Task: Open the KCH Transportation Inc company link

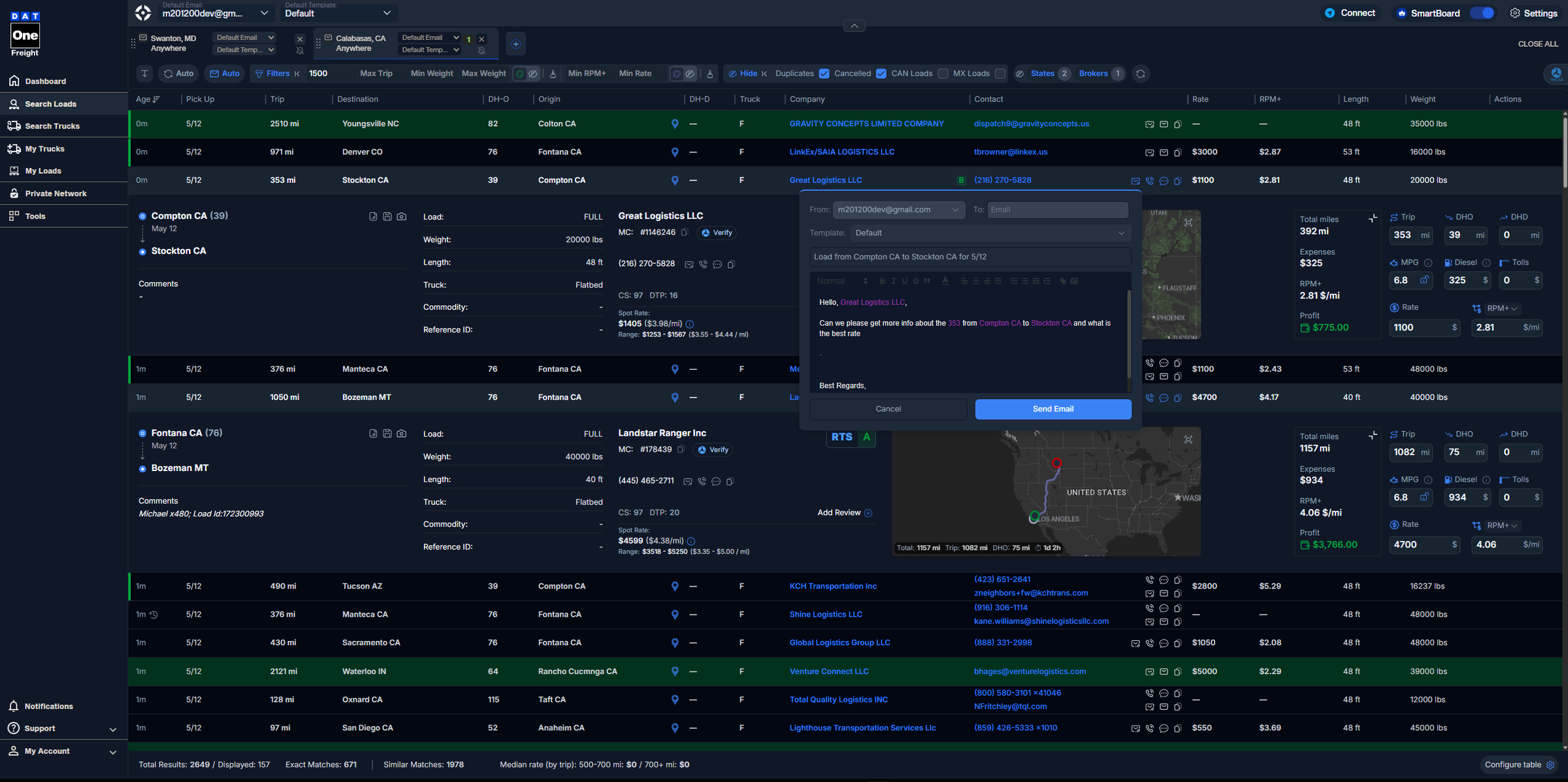Action: (x=833, y=587)
